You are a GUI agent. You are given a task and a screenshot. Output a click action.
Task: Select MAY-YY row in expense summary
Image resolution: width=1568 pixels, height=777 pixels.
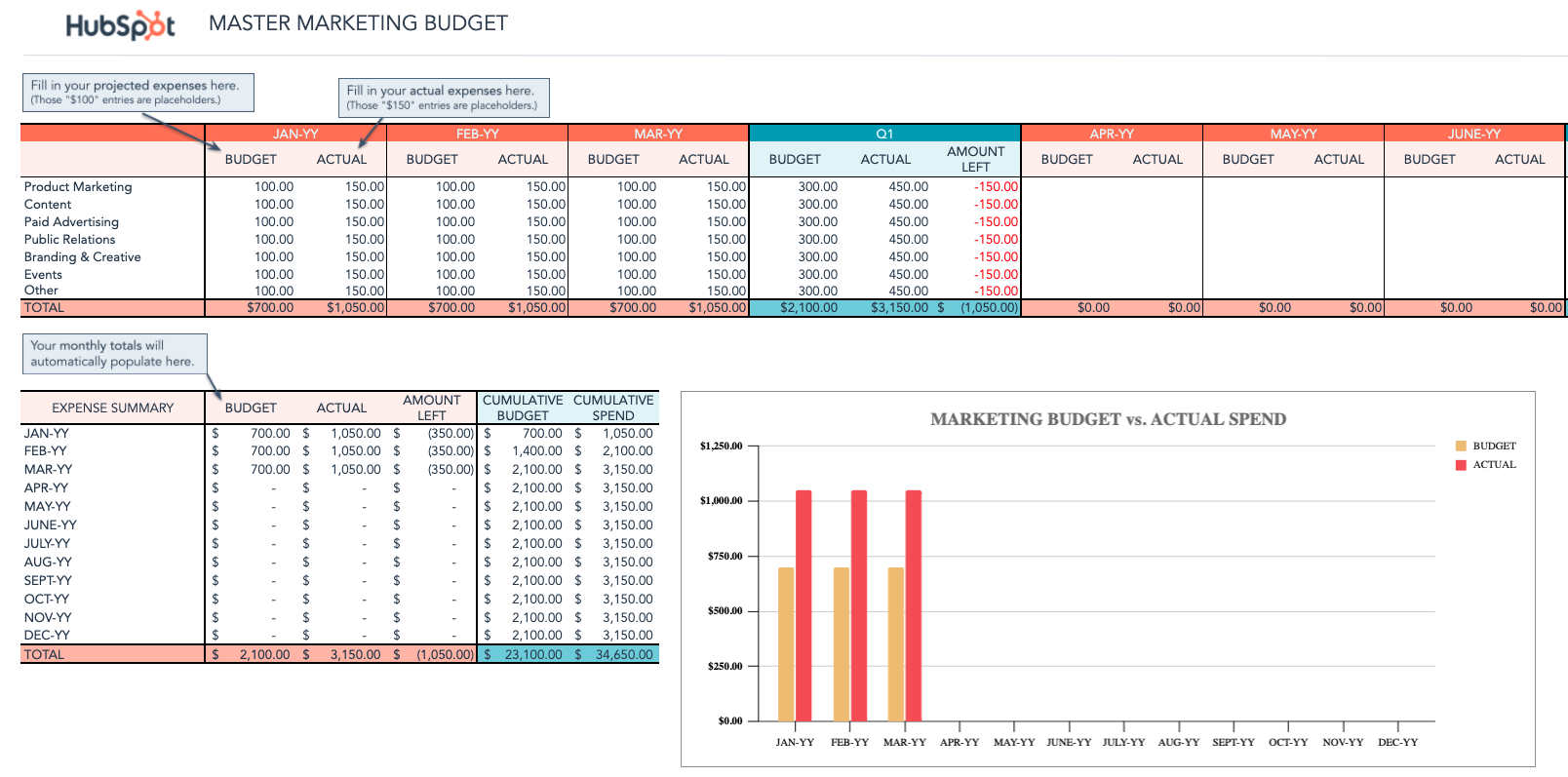tap(339, 506)
